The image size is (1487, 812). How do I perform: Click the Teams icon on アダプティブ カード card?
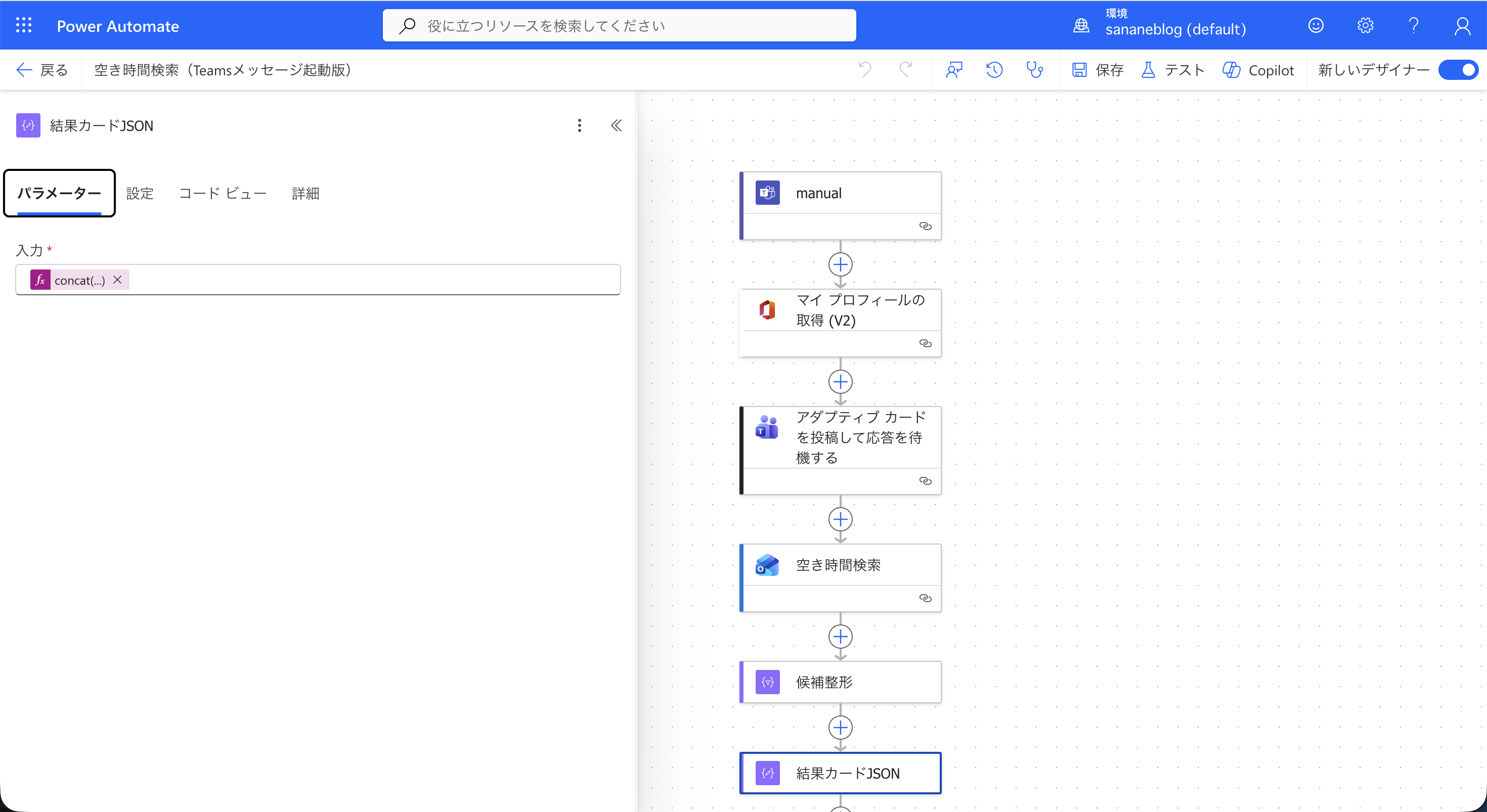pos(768,427)
